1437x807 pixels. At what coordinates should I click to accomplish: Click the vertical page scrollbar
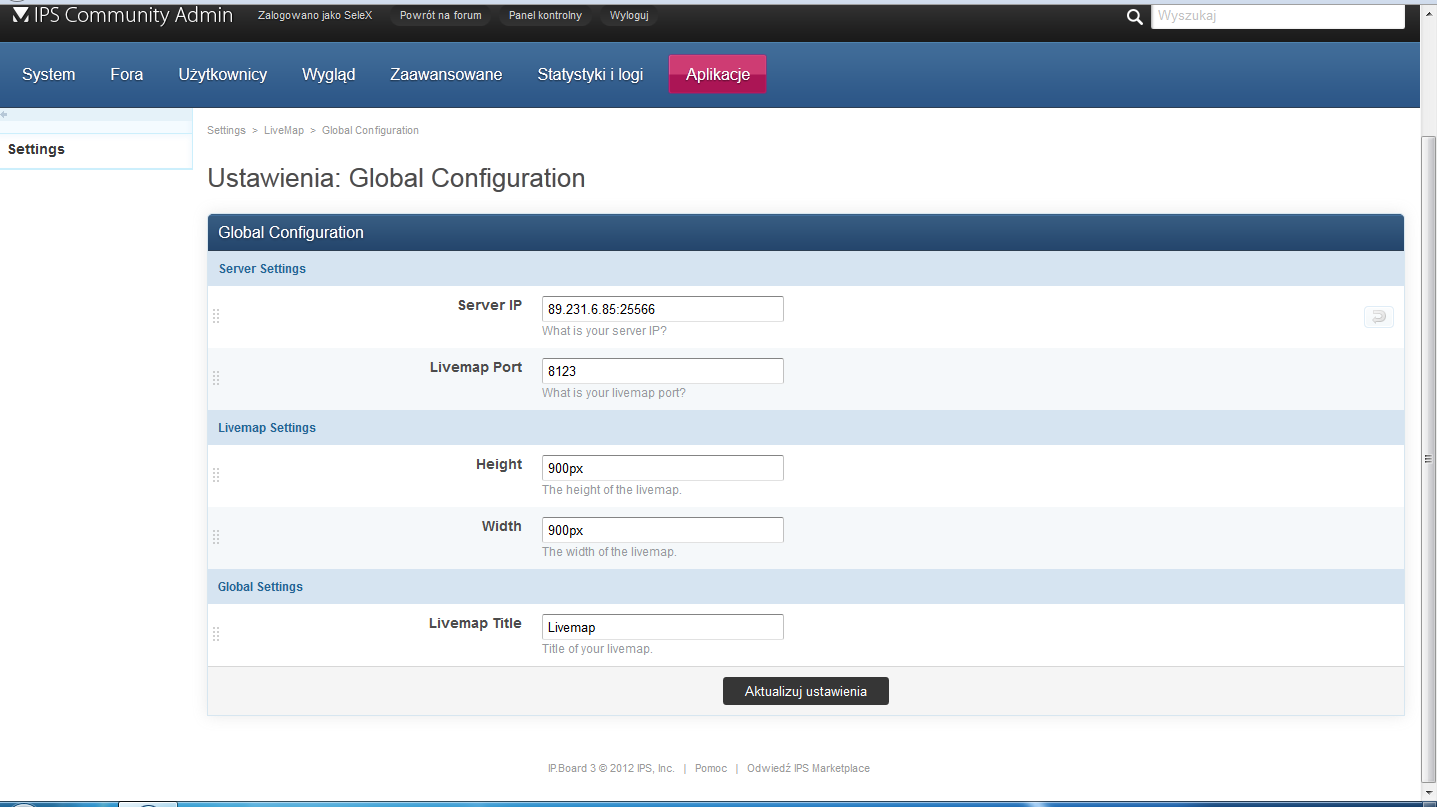pyautogui.click(x=1428, y=458)
